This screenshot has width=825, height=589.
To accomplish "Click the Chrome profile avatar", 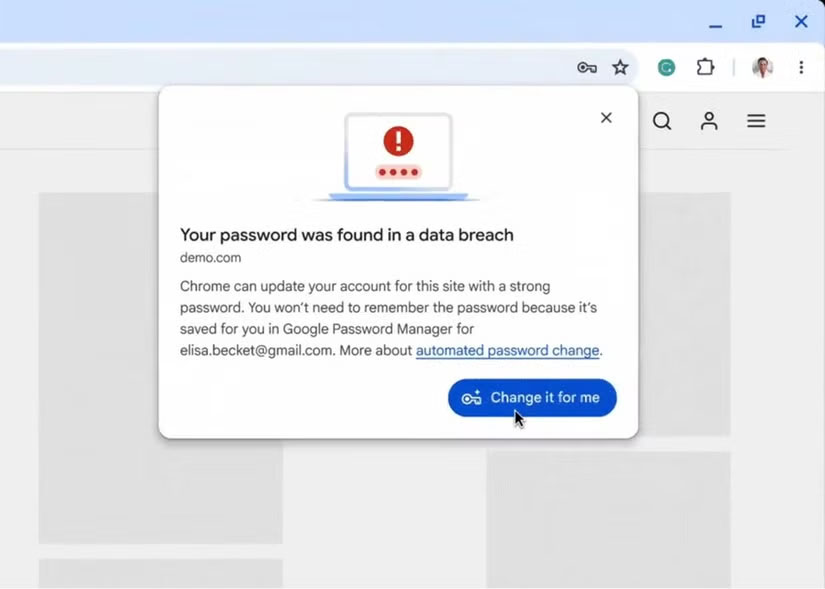I will pos(762,67).
